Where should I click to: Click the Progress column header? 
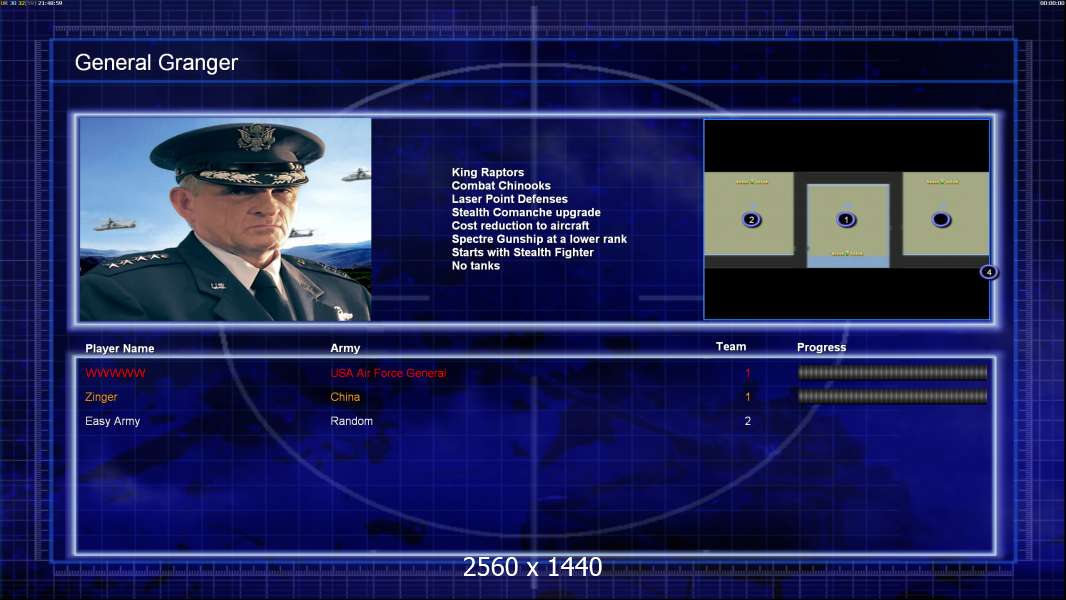coord(821,347)
